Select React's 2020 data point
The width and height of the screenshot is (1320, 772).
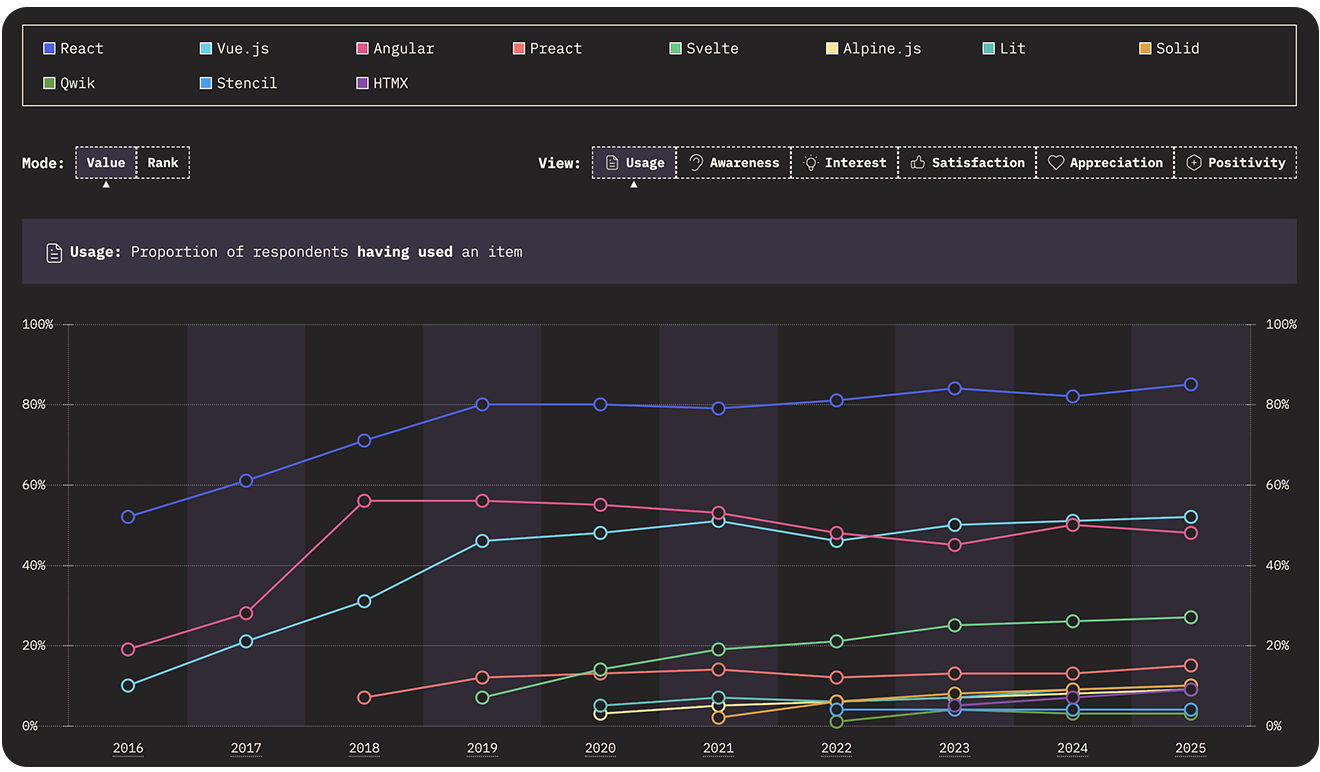coord(600,405)
